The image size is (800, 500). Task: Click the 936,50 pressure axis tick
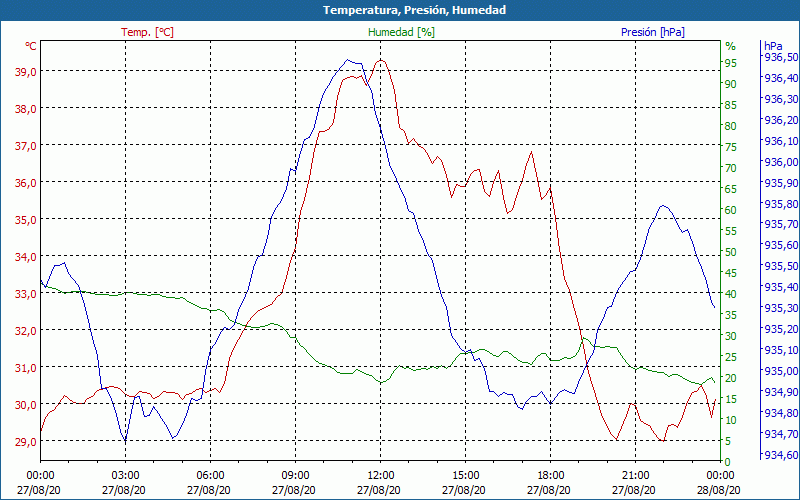781,57
